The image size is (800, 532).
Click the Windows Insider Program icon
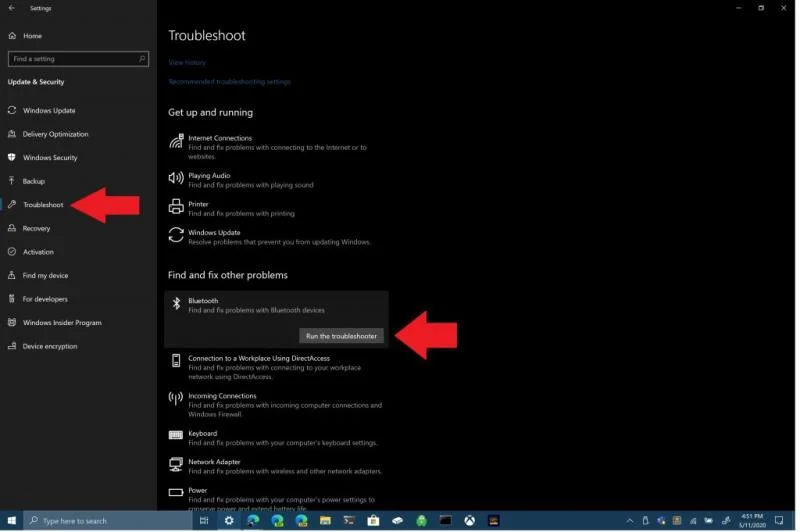pyautogui.click(x=12, y=322)
